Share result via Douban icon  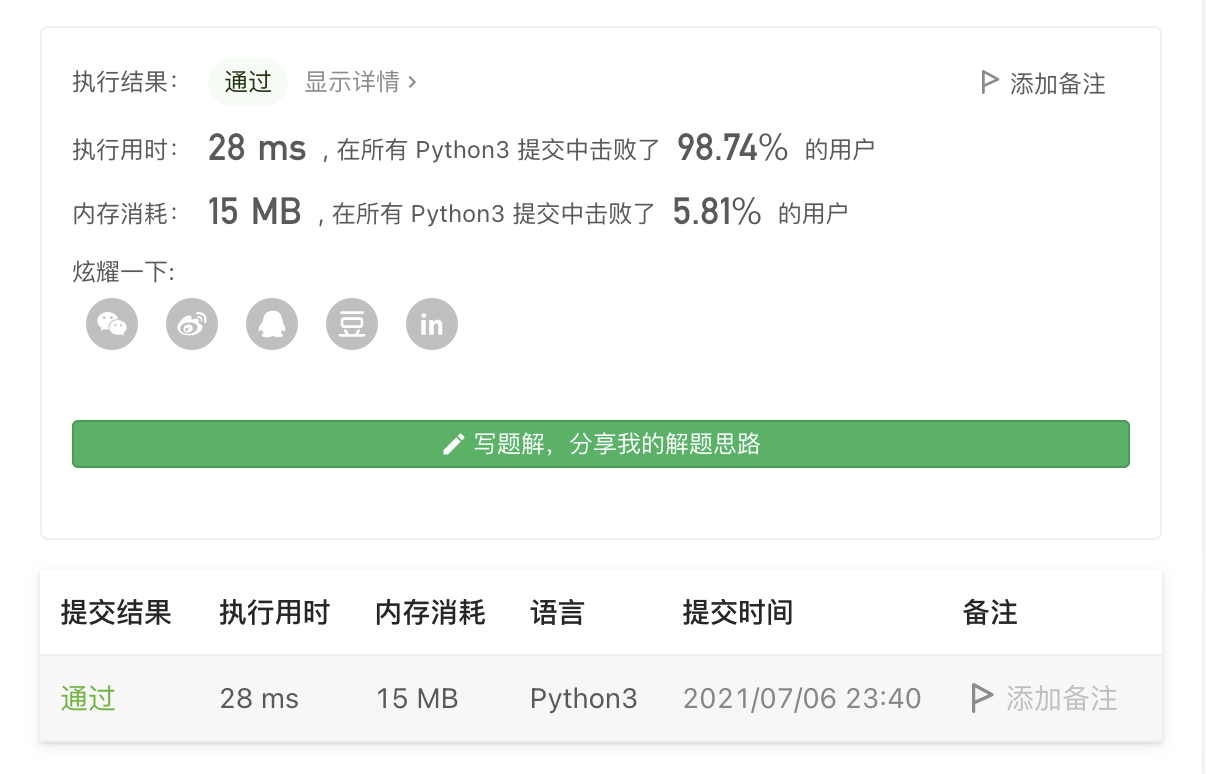click(x=352, y=324)
